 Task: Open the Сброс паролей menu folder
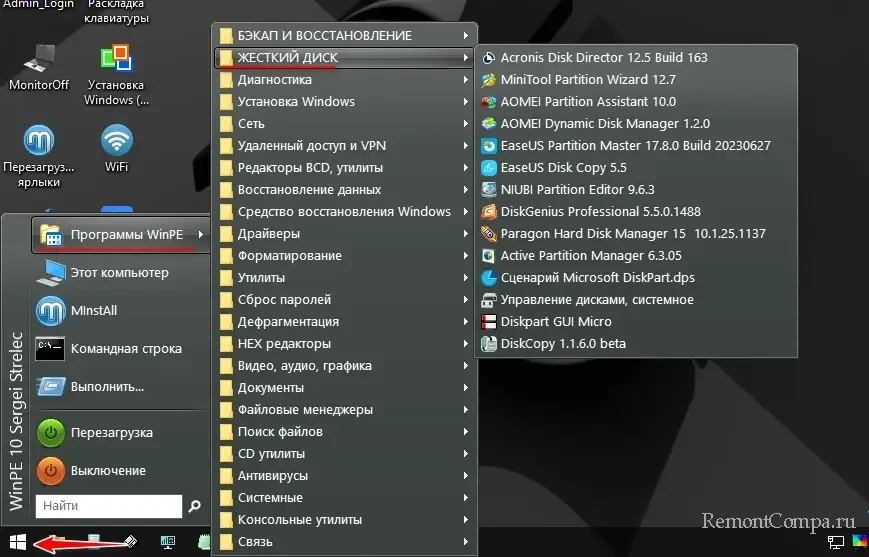click(345, 300)
